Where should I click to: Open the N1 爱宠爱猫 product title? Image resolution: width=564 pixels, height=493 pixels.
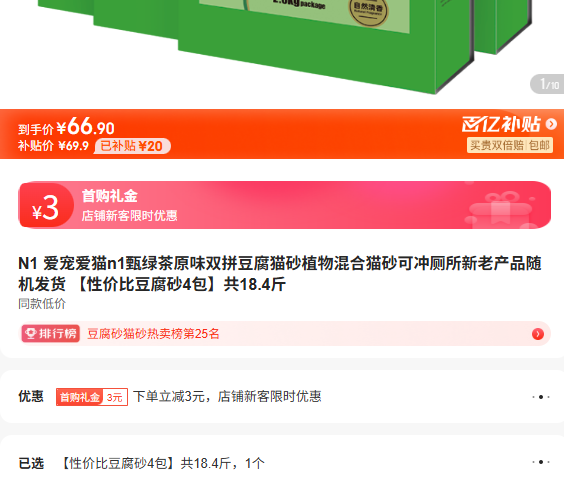(280, 274)
